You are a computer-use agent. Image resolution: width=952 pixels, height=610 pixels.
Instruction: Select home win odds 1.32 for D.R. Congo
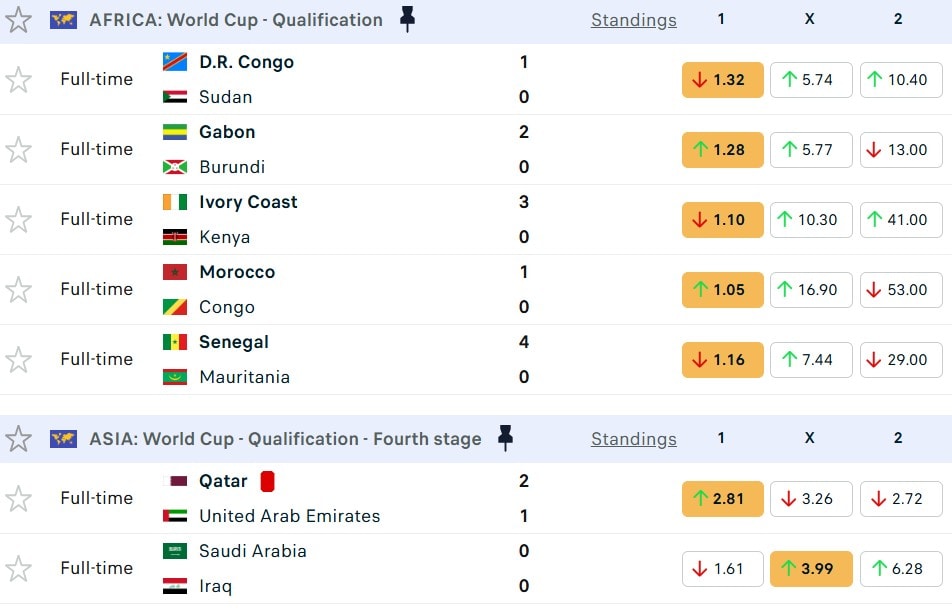722,80
